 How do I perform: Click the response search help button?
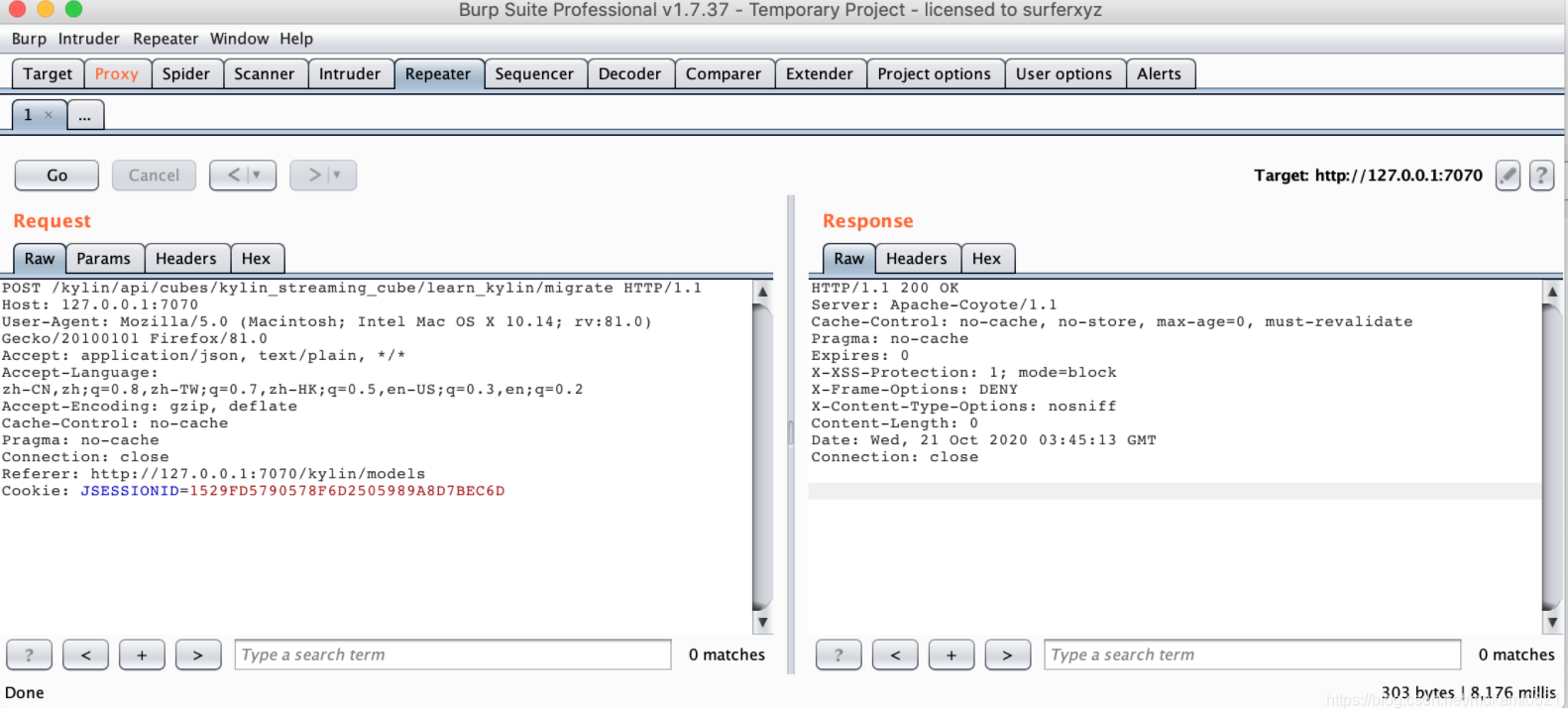(839, 655)
